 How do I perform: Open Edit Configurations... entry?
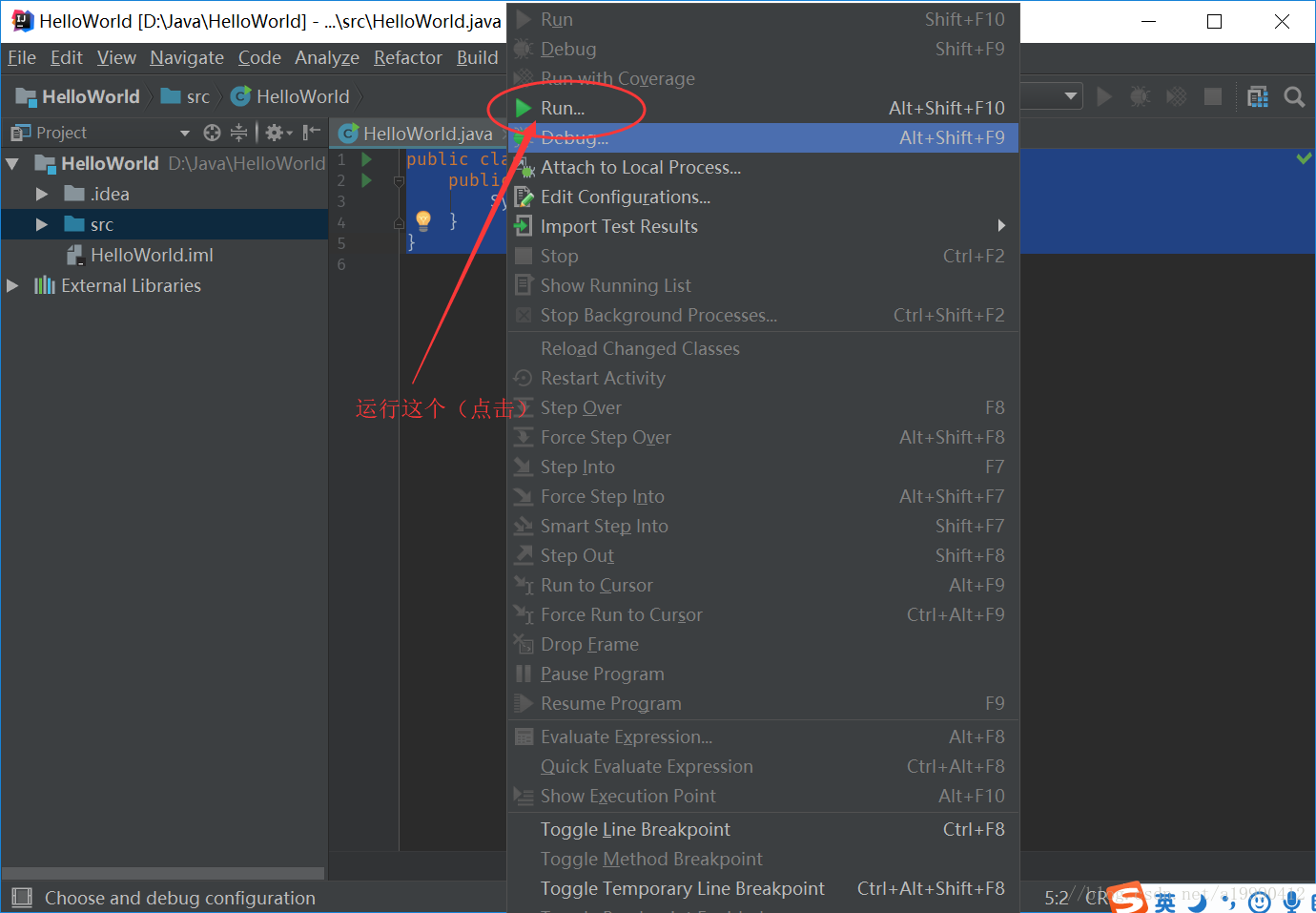(x=763, y=197)
